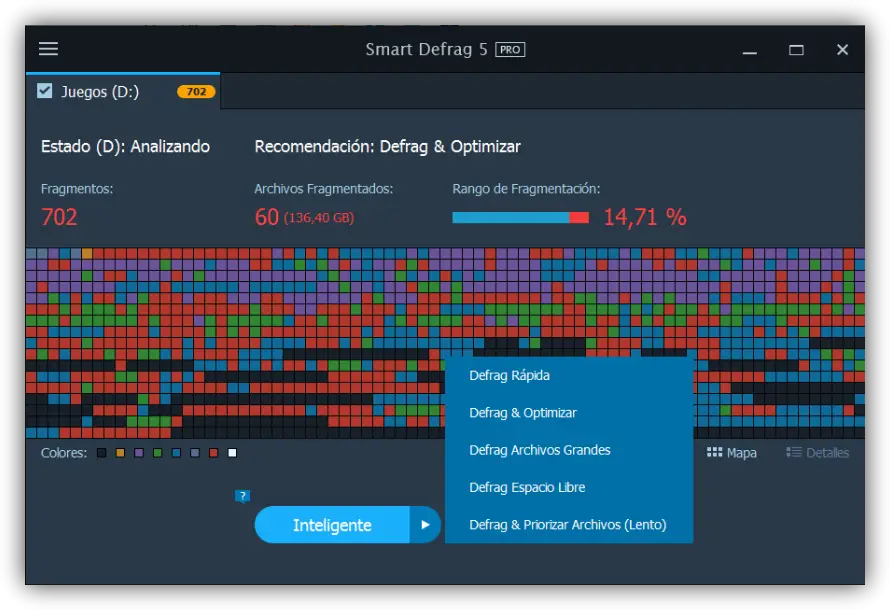Click the Mapa grid icon
Image resolution: width=890 pixels, height=610 pixels.
point(714,452)
